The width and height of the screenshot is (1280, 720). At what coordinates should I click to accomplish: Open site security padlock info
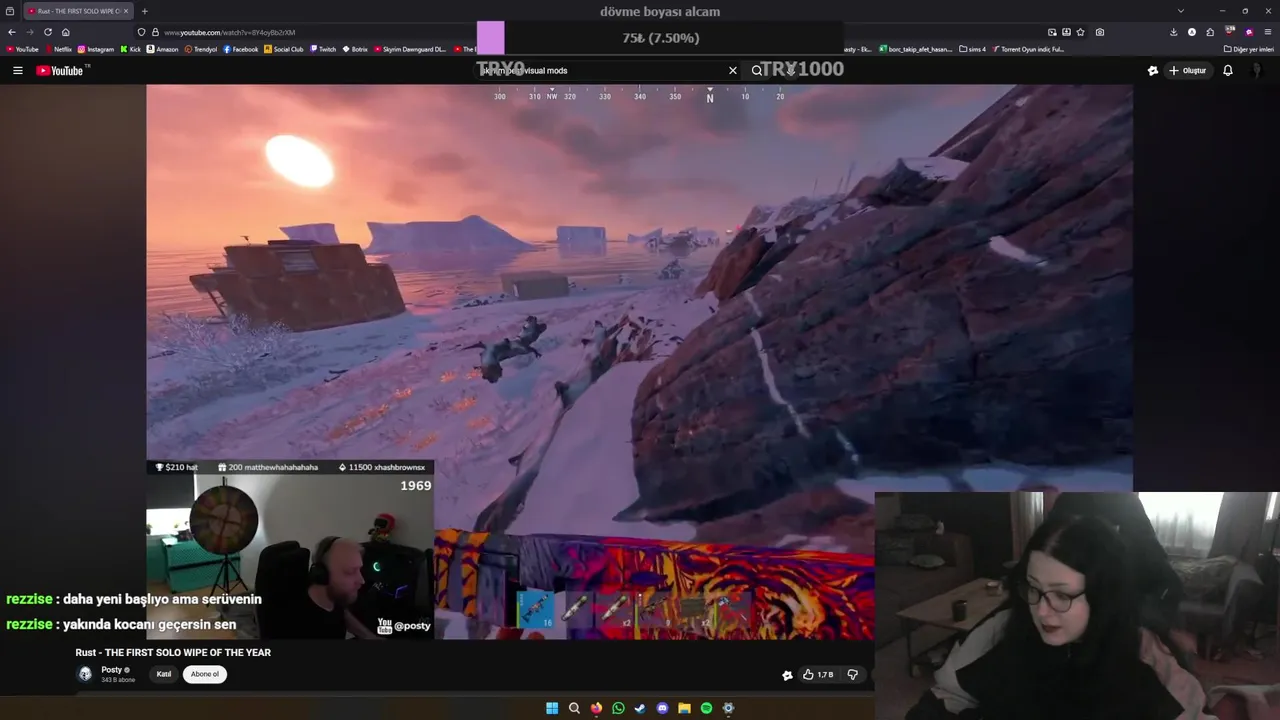(155, 32)
